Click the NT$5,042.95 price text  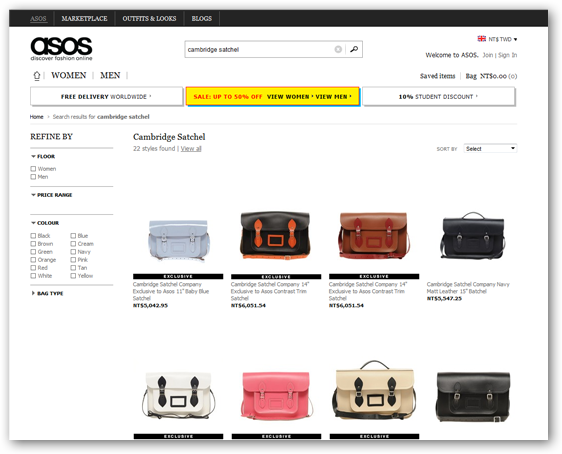click(150, 305)
